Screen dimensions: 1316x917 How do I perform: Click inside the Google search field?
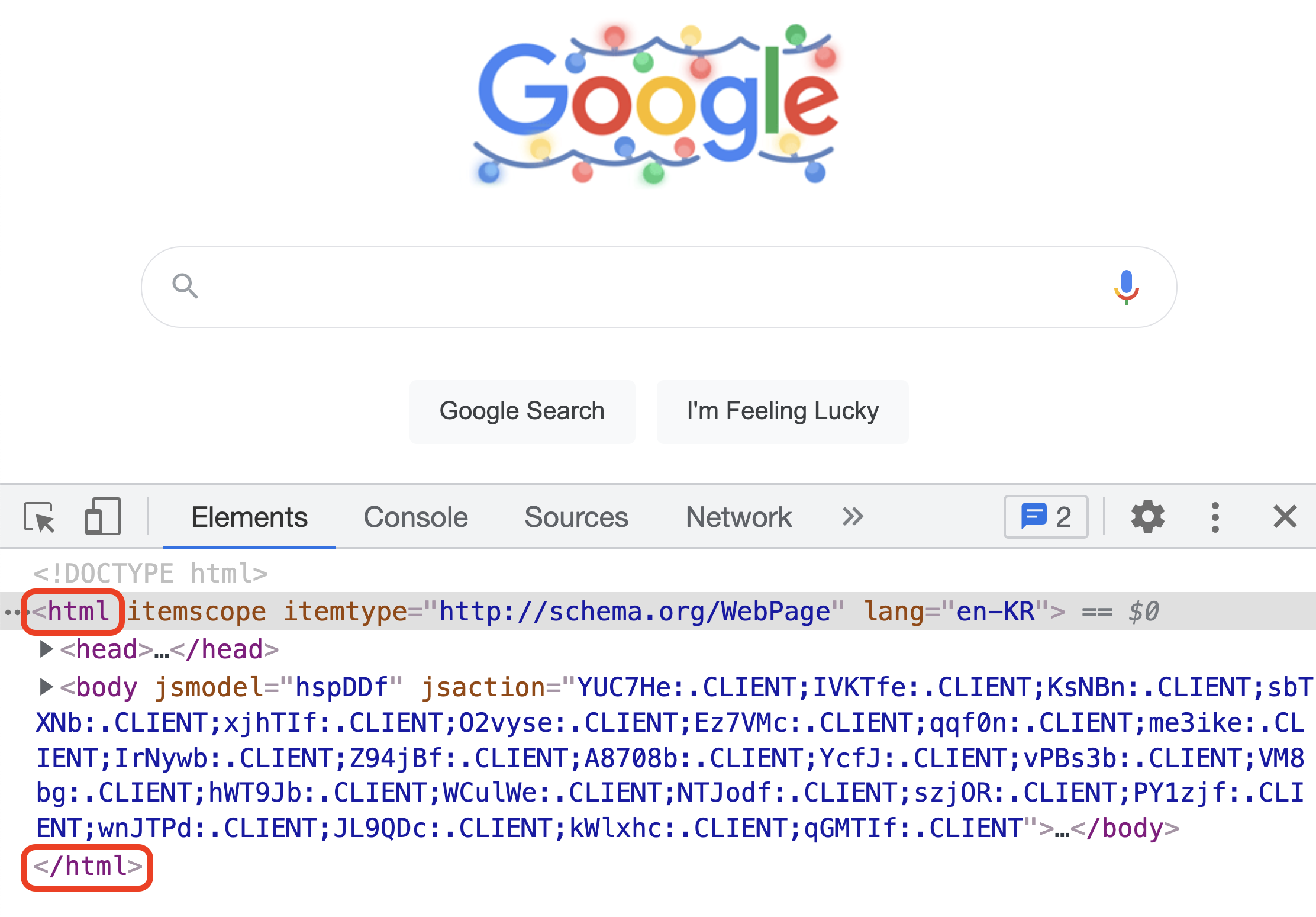(x=651, y=287)
